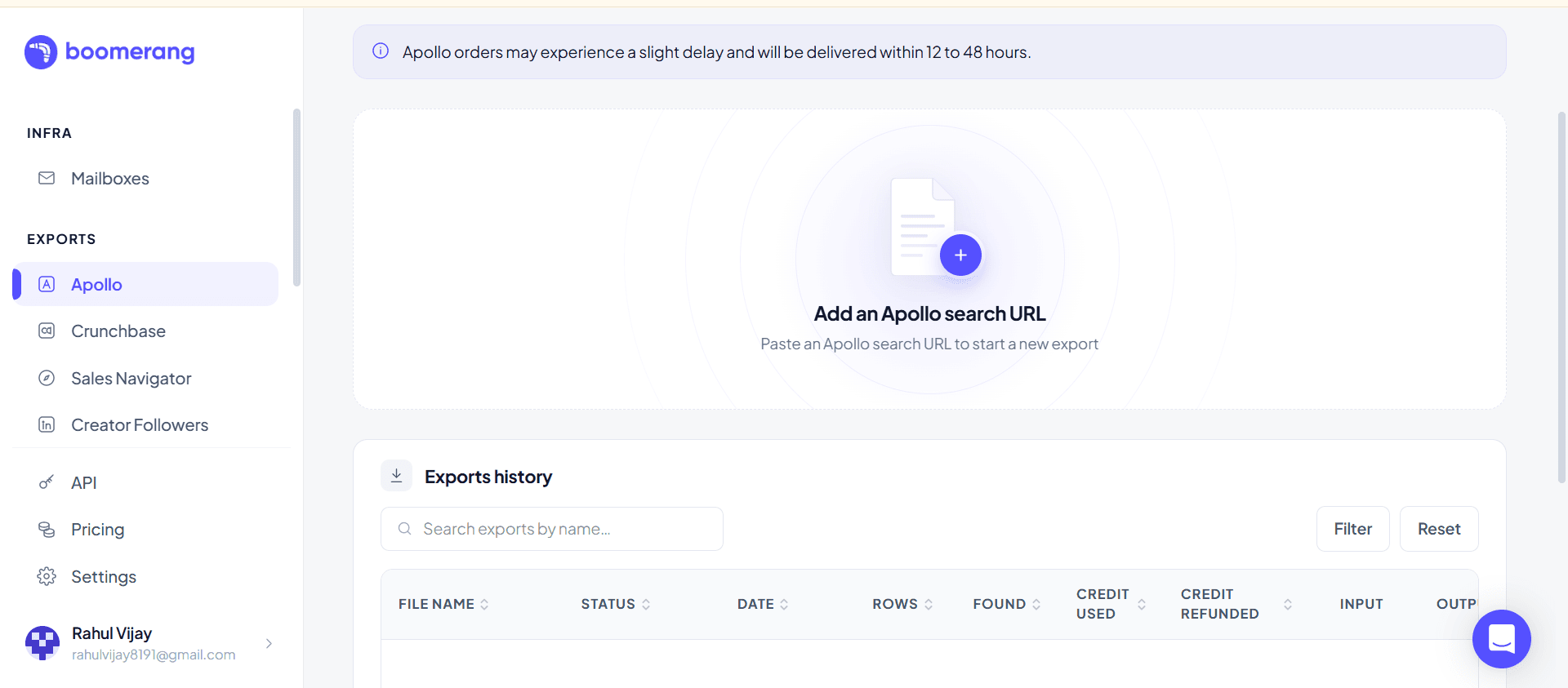Click the Crunchbase icon in sidebar

coord(47,331)
